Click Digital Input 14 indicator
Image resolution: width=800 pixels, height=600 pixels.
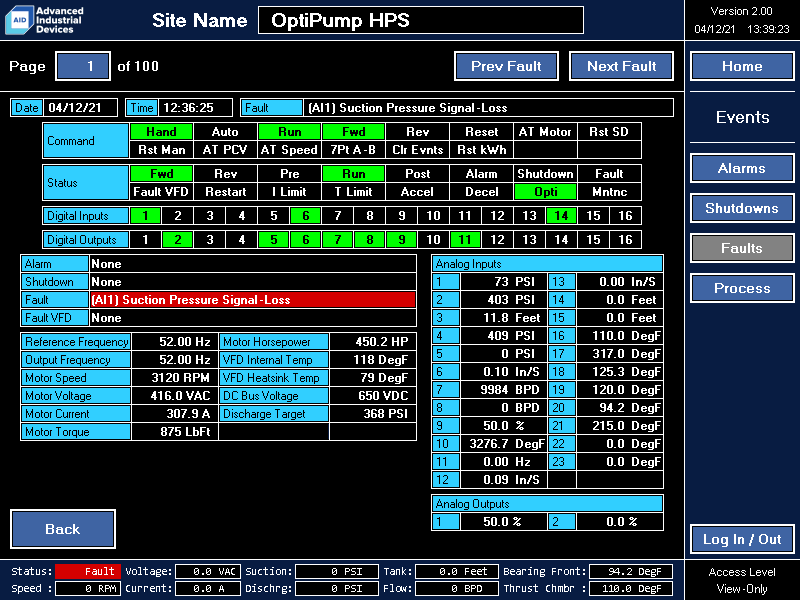point(561,216)
